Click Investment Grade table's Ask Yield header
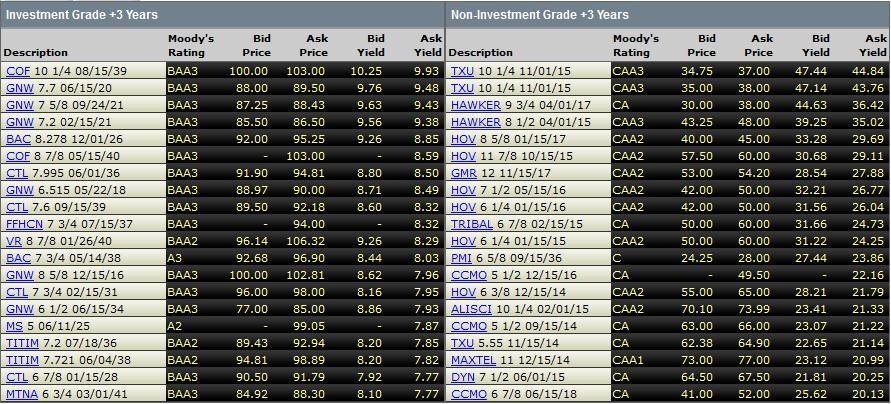Viewport: 891px width, 404px height. (430, 45)
